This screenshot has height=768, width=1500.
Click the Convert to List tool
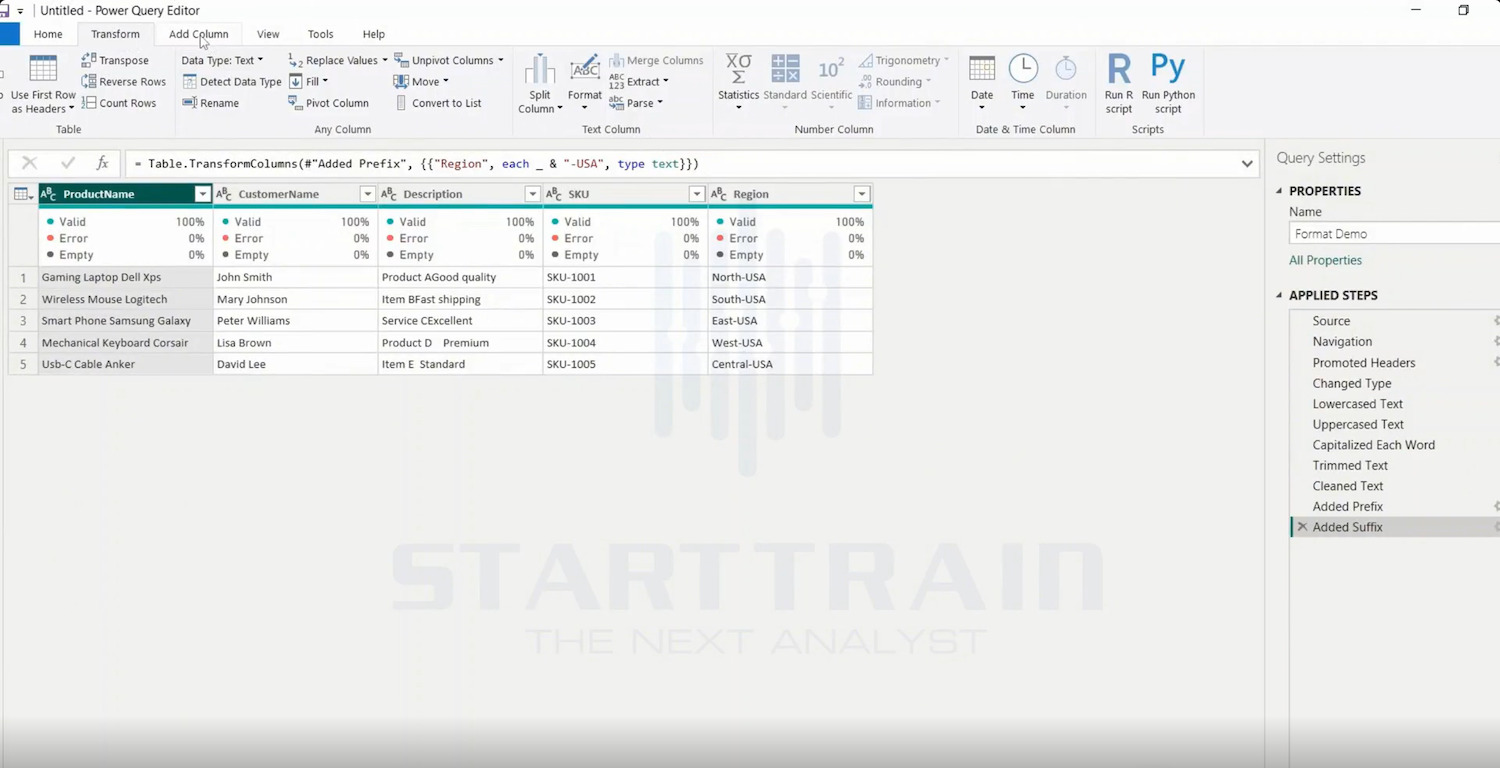(x=438, y=103)
